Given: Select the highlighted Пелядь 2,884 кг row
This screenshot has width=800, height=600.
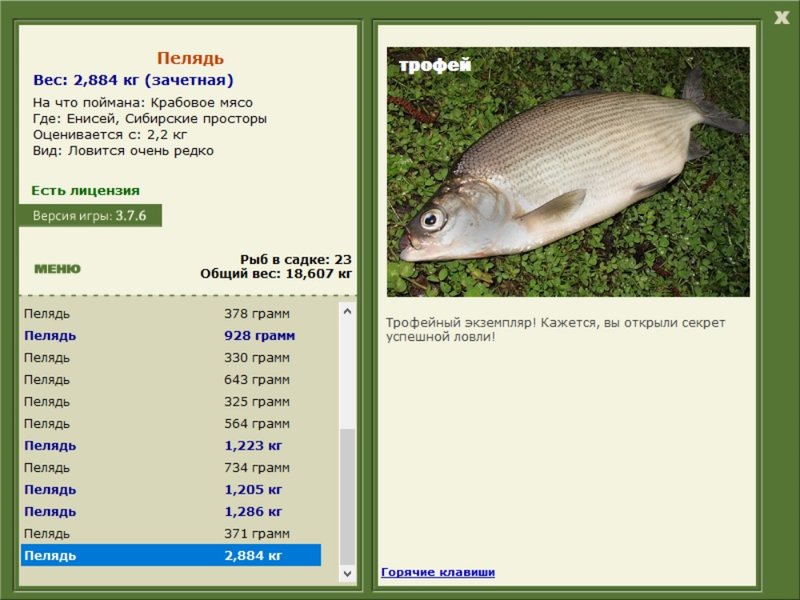Looking at the screenshot, I should 170,555.
